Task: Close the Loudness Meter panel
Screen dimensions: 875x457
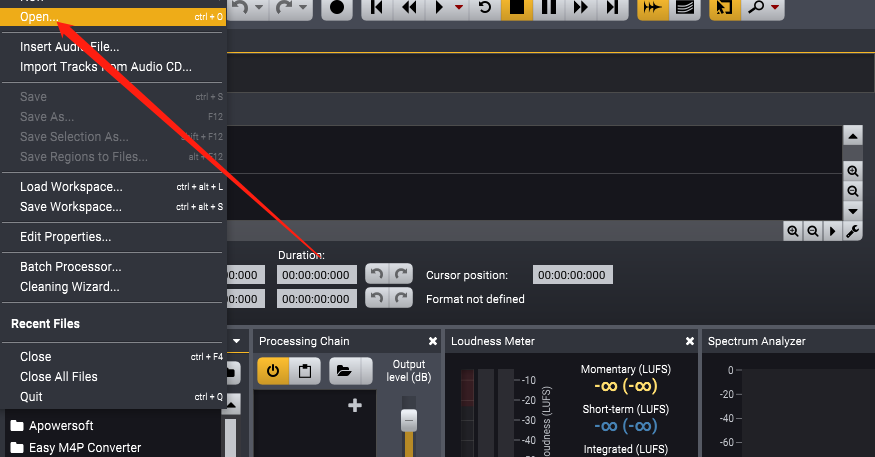Action: coord(690,341)
